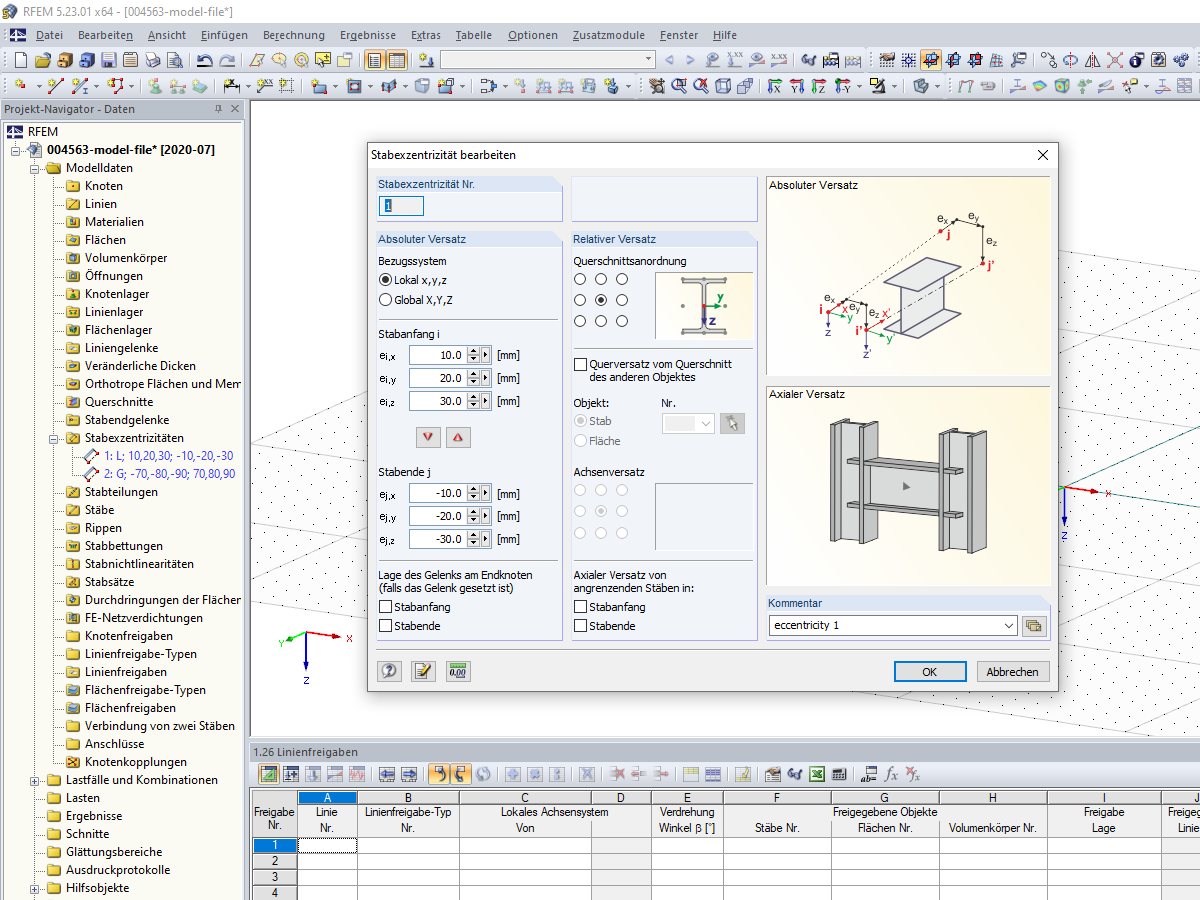Viewport: 1200px width, 900px height.
Task: Open the Kommentar dropdown list
Action: coord(1007,625)
